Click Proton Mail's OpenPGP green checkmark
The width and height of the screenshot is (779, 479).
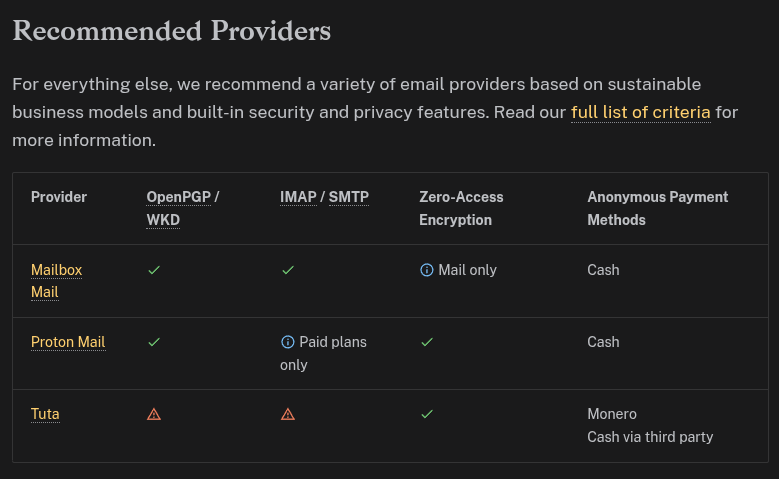(x=154, y=342)
